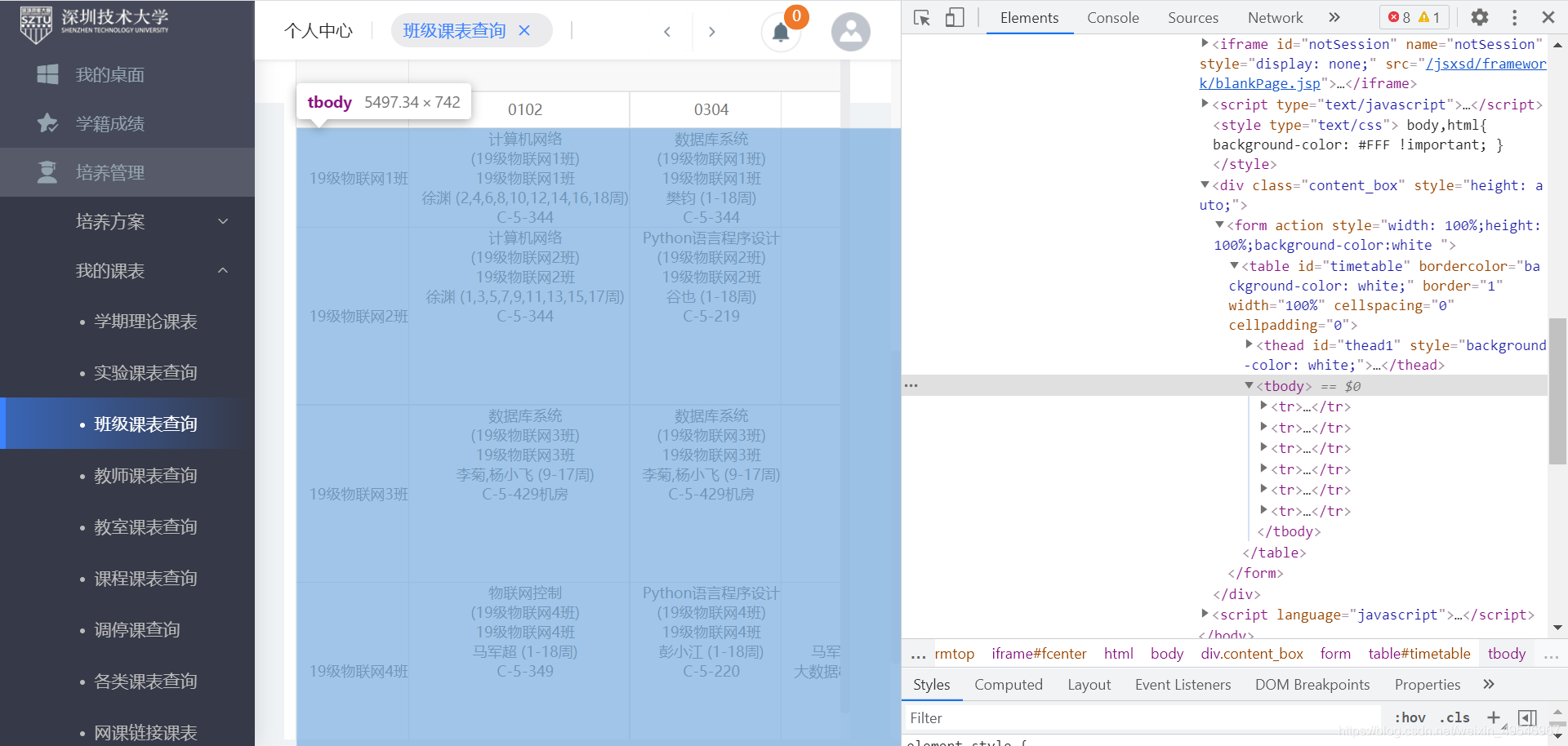The width and height of the screenshot is (1568, 746).
Task: Collapse the 我的课表 submenu
Action: [223, 270]
